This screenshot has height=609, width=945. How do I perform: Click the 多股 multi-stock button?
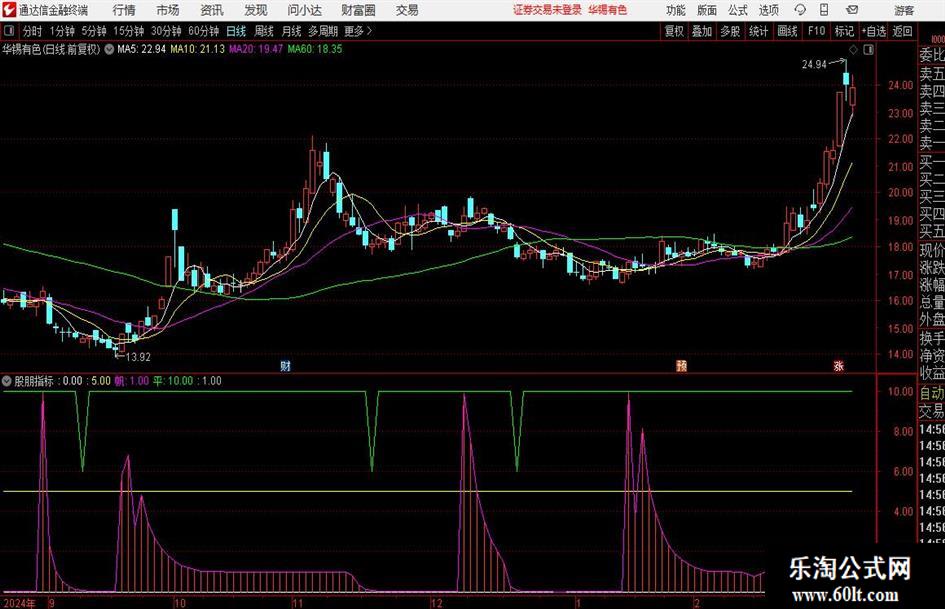coord(730,31)
